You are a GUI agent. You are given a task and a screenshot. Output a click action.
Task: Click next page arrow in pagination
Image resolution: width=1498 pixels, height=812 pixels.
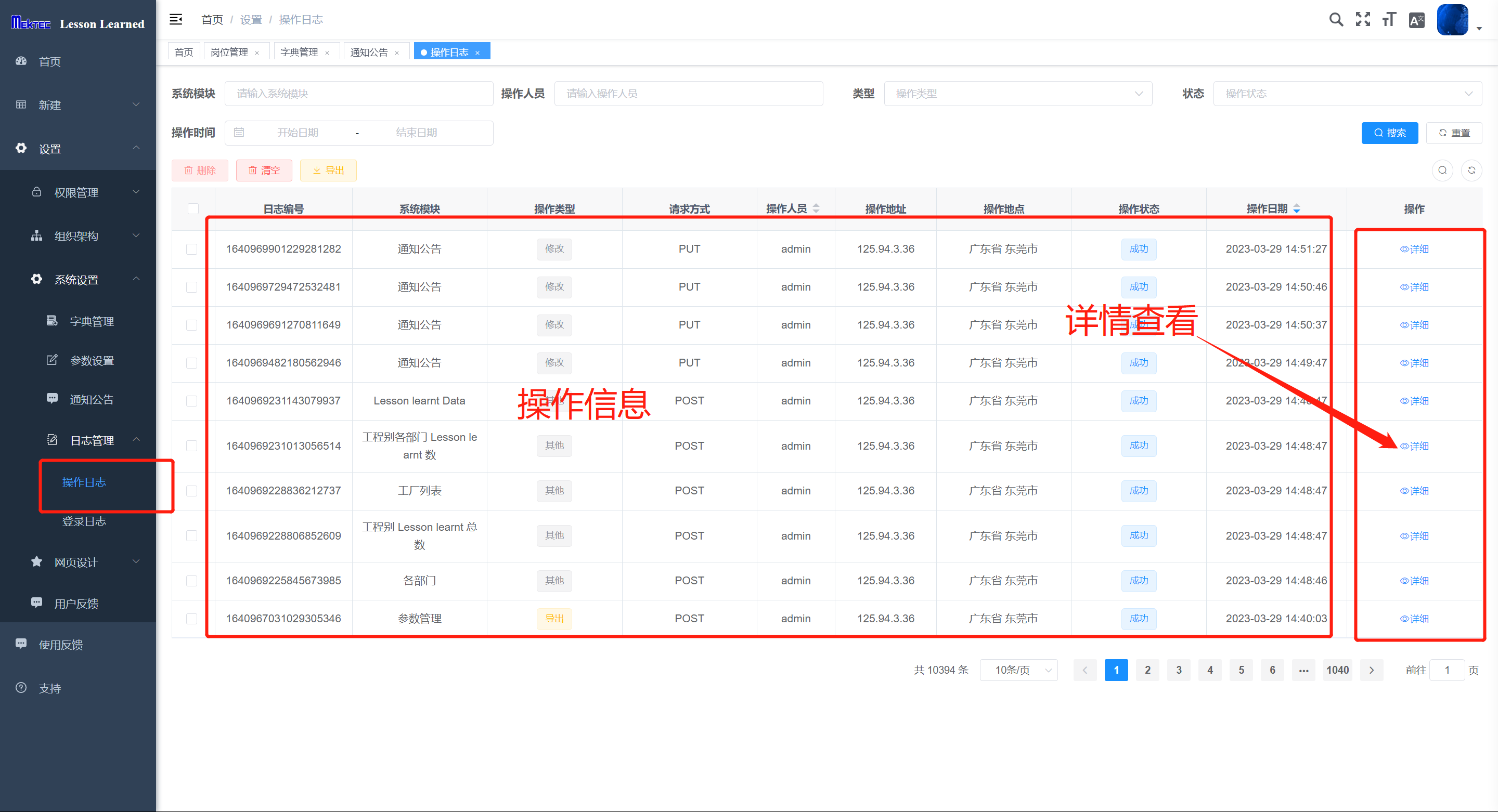1372,670
